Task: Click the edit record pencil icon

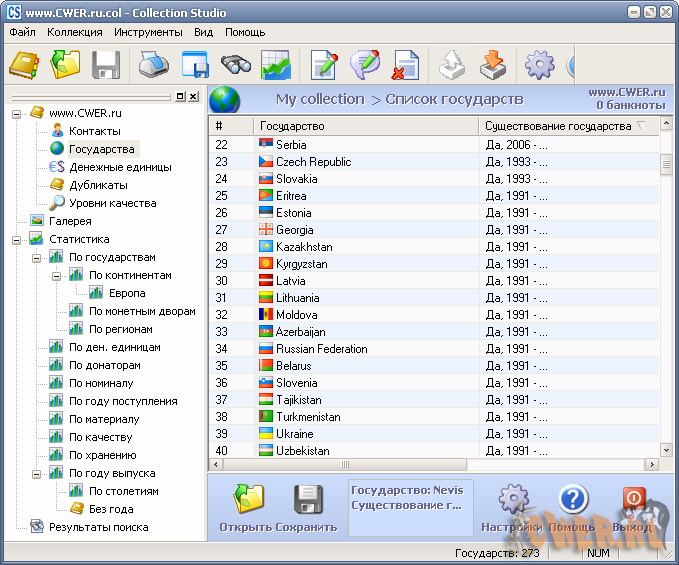Action: click(x=325, y=65)
